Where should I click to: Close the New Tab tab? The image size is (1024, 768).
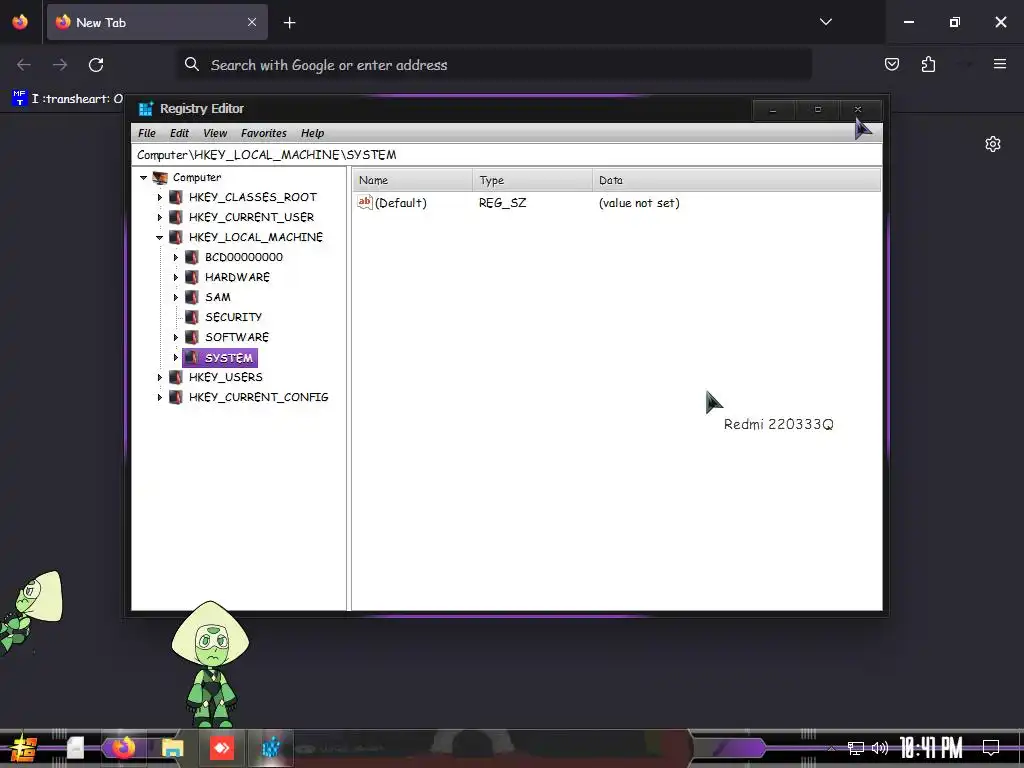(252, 22)
